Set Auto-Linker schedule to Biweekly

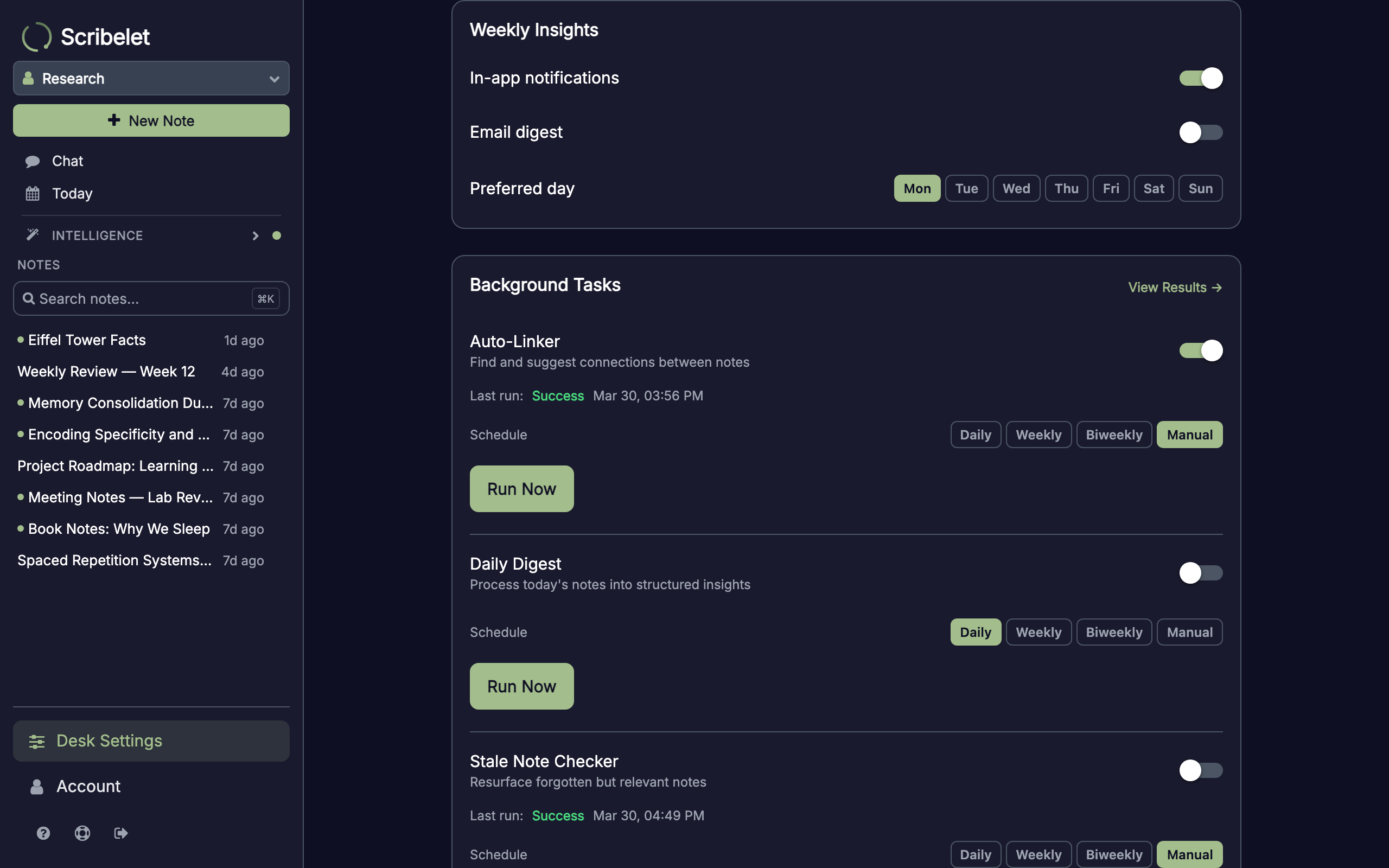point(1113,435)
